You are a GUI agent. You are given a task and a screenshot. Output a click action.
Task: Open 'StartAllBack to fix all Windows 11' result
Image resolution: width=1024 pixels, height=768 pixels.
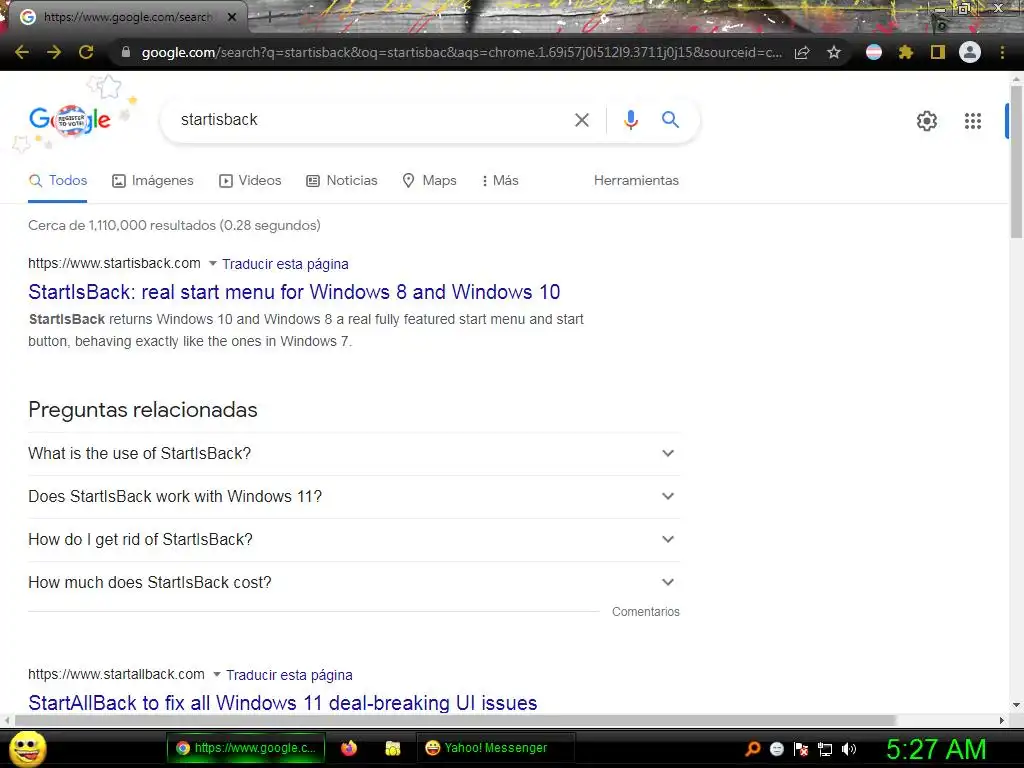(283, 703)
